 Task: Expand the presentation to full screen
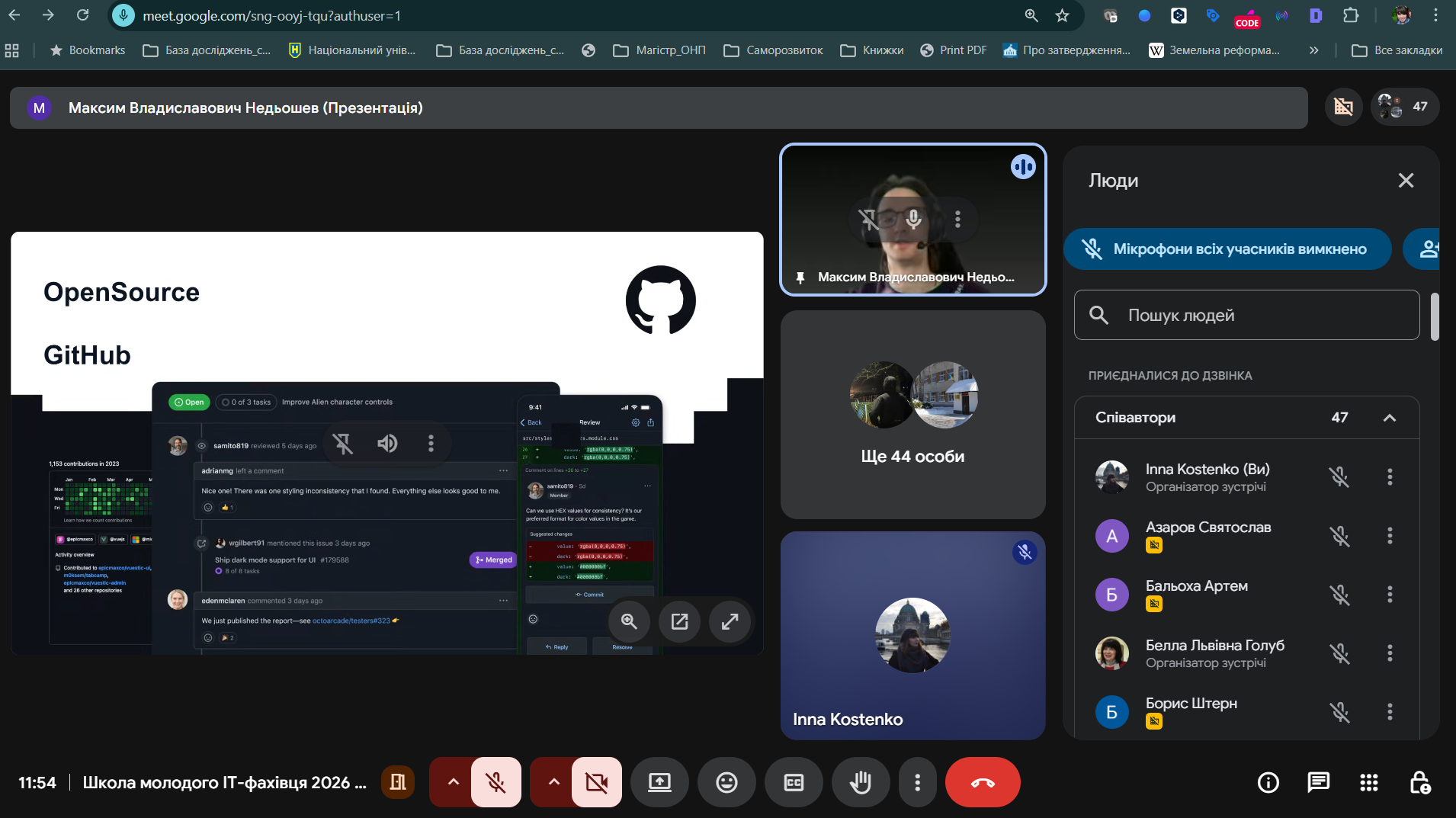click(730, 621)
